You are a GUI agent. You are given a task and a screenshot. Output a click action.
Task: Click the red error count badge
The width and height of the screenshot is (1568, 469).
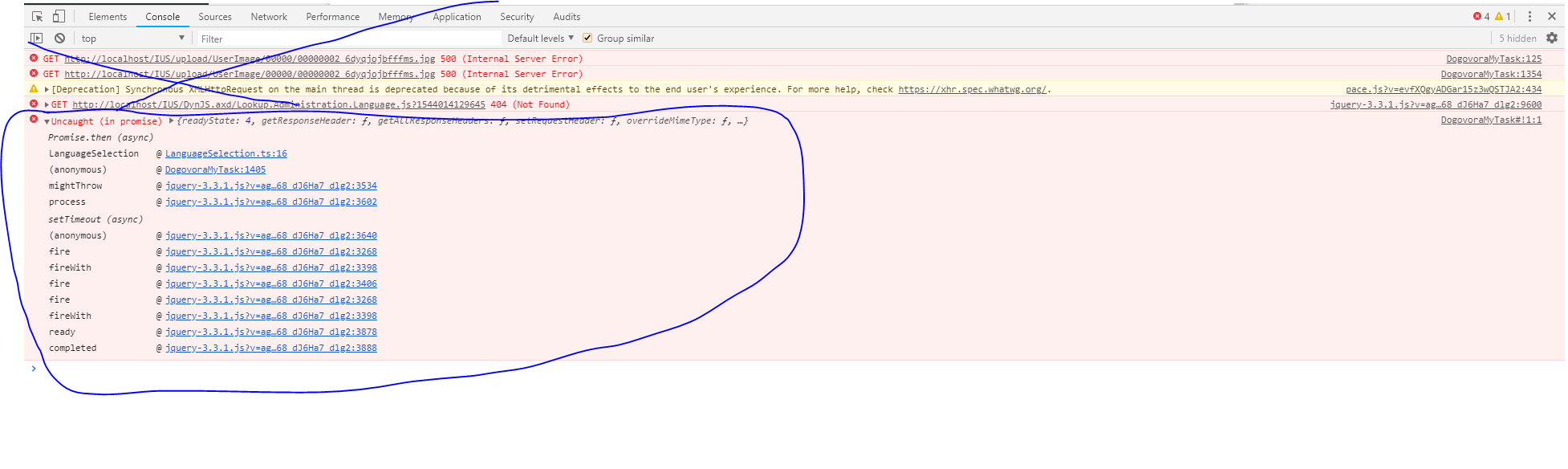1481,16
